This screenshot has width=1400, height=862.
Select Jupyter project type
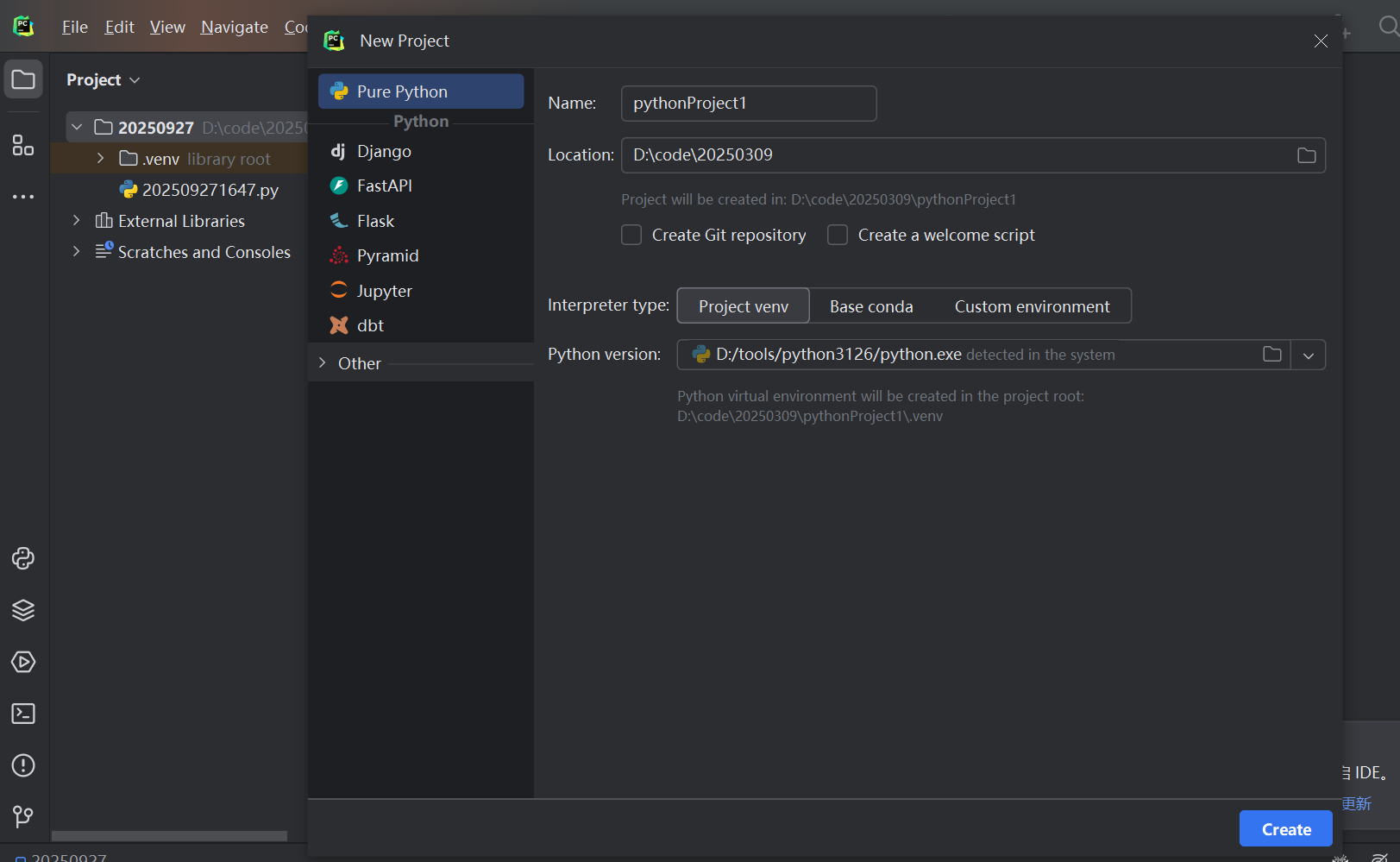pos(421,291)
